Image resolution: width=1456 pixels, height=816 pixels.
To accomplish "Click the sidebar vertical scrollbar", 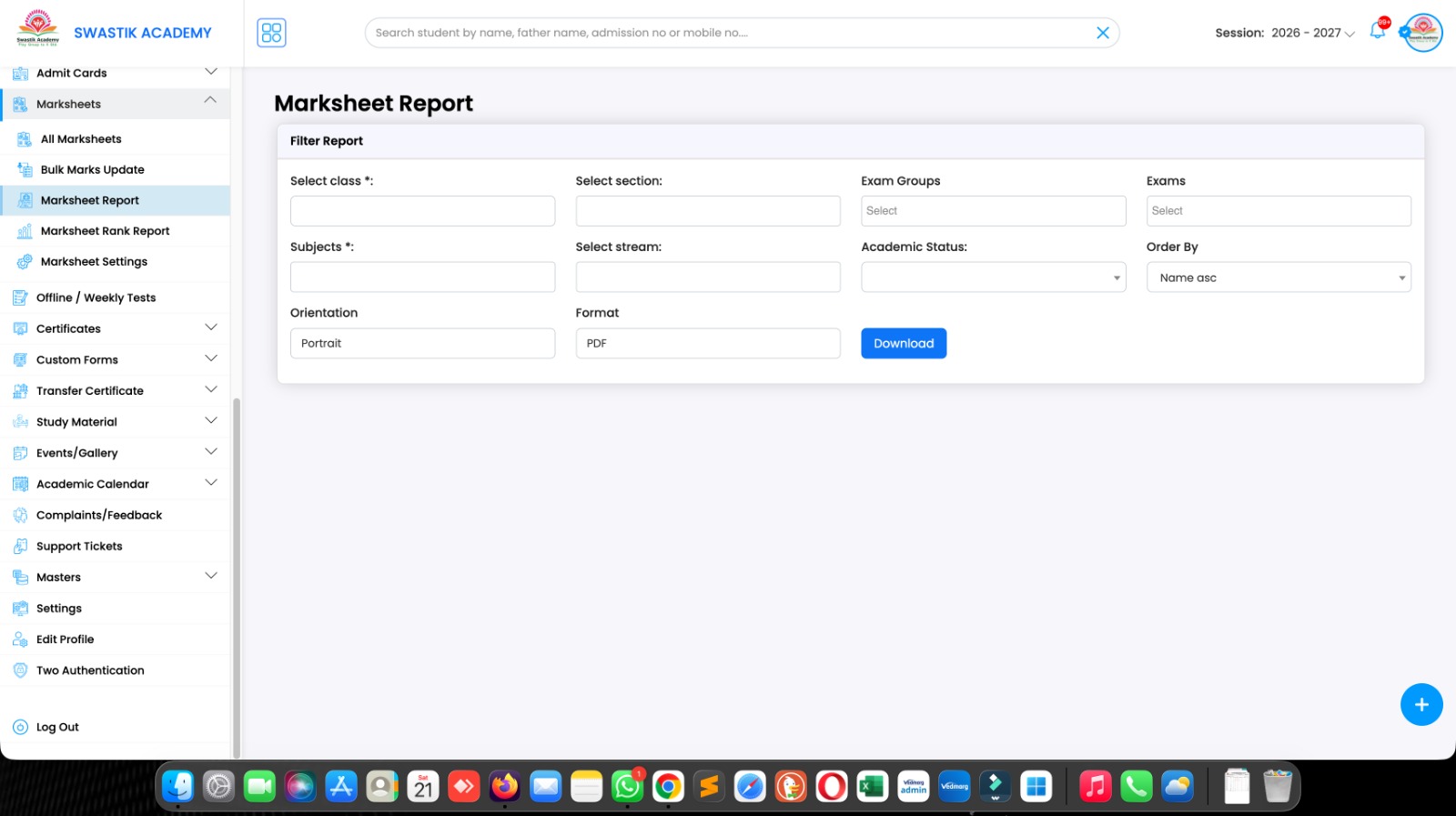I will 237,577.
